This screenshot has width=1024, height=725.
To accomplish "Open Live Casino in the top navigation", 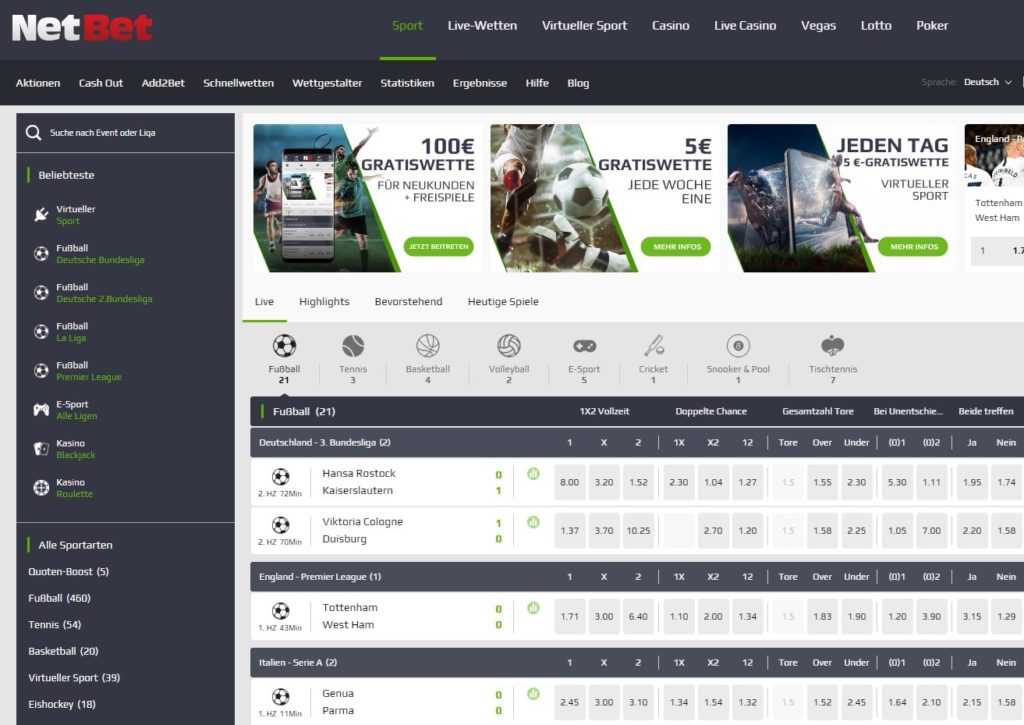I will pyautogui.click(x=745, y=25).
